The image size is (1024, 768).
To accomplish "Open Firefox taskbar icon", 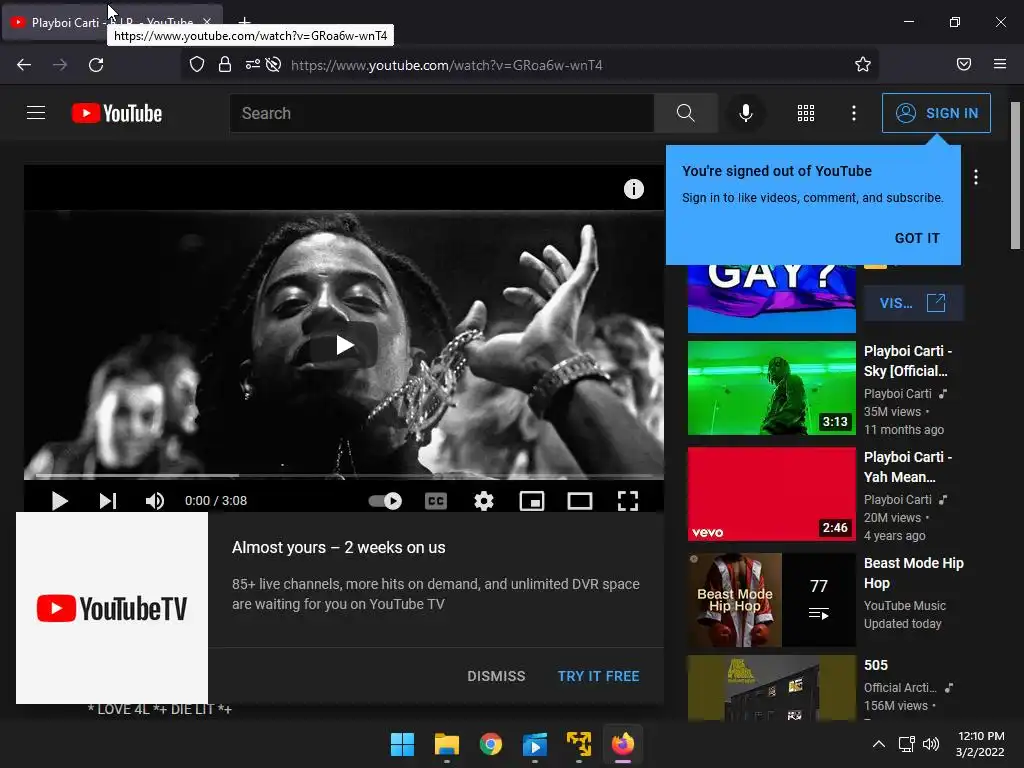I will (622, 744).
